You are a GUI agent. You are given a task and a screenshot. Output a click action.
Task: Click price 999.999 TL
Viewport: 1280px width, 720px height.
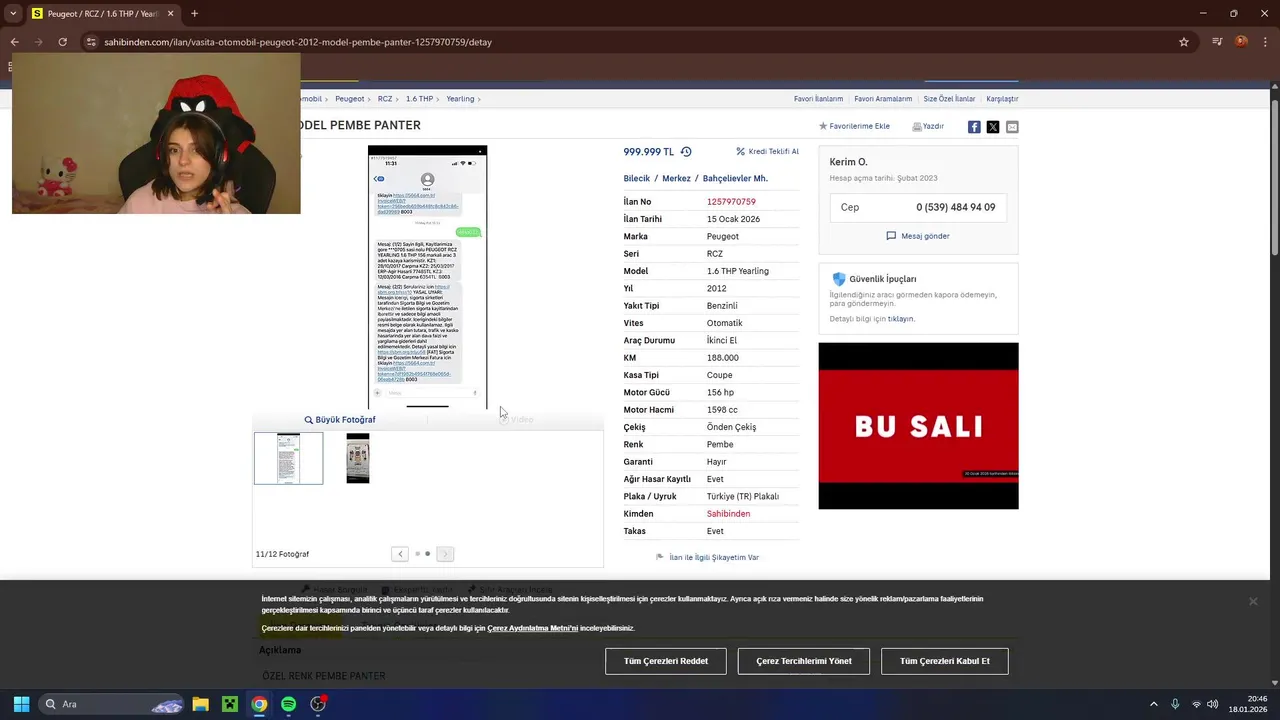click(x=649, y=152)
